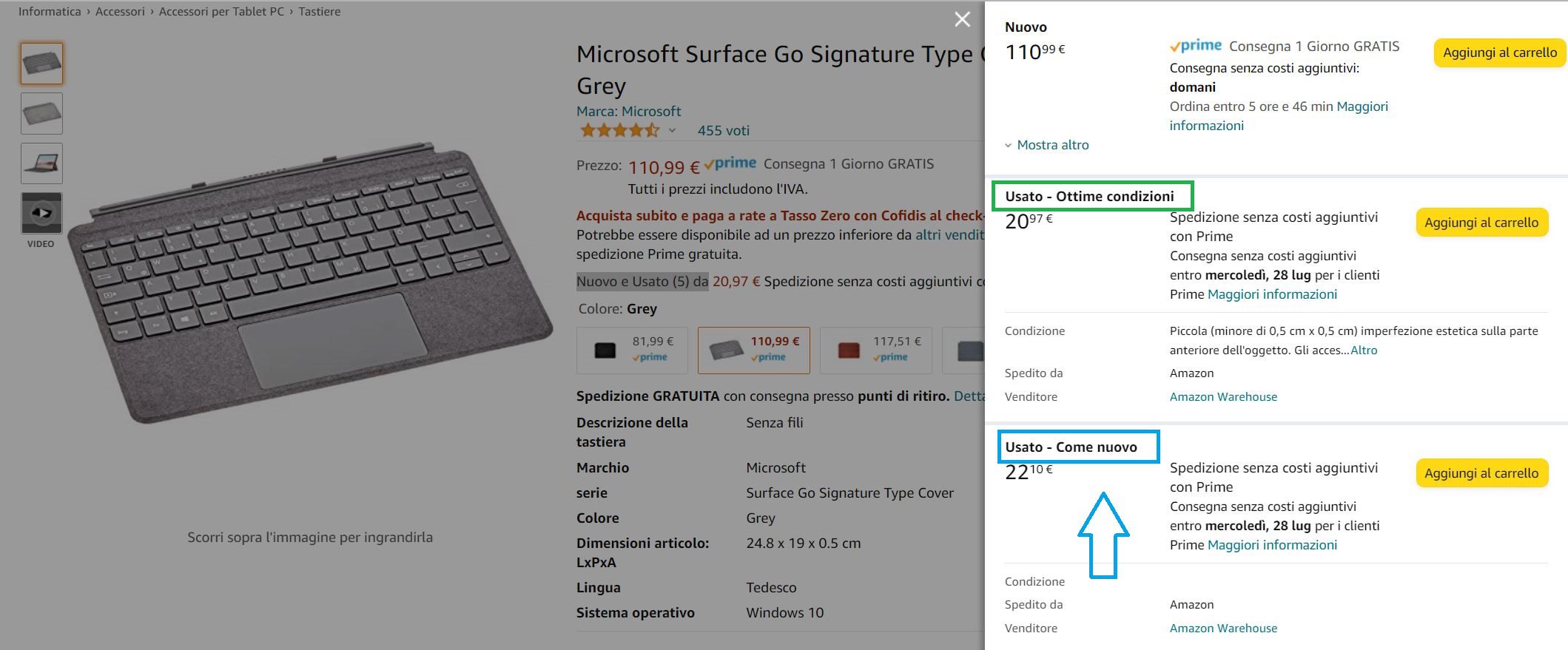Play the product video thumbnail
This screenshot has width=1568, height=650.
(x=41, y=213)
